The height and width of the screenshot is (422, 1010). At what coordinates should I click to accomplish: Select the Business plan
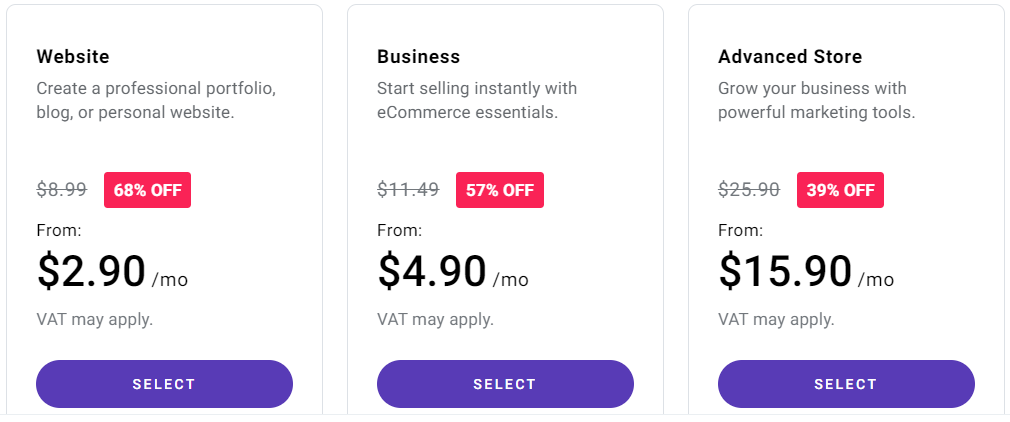coord(505,384)
